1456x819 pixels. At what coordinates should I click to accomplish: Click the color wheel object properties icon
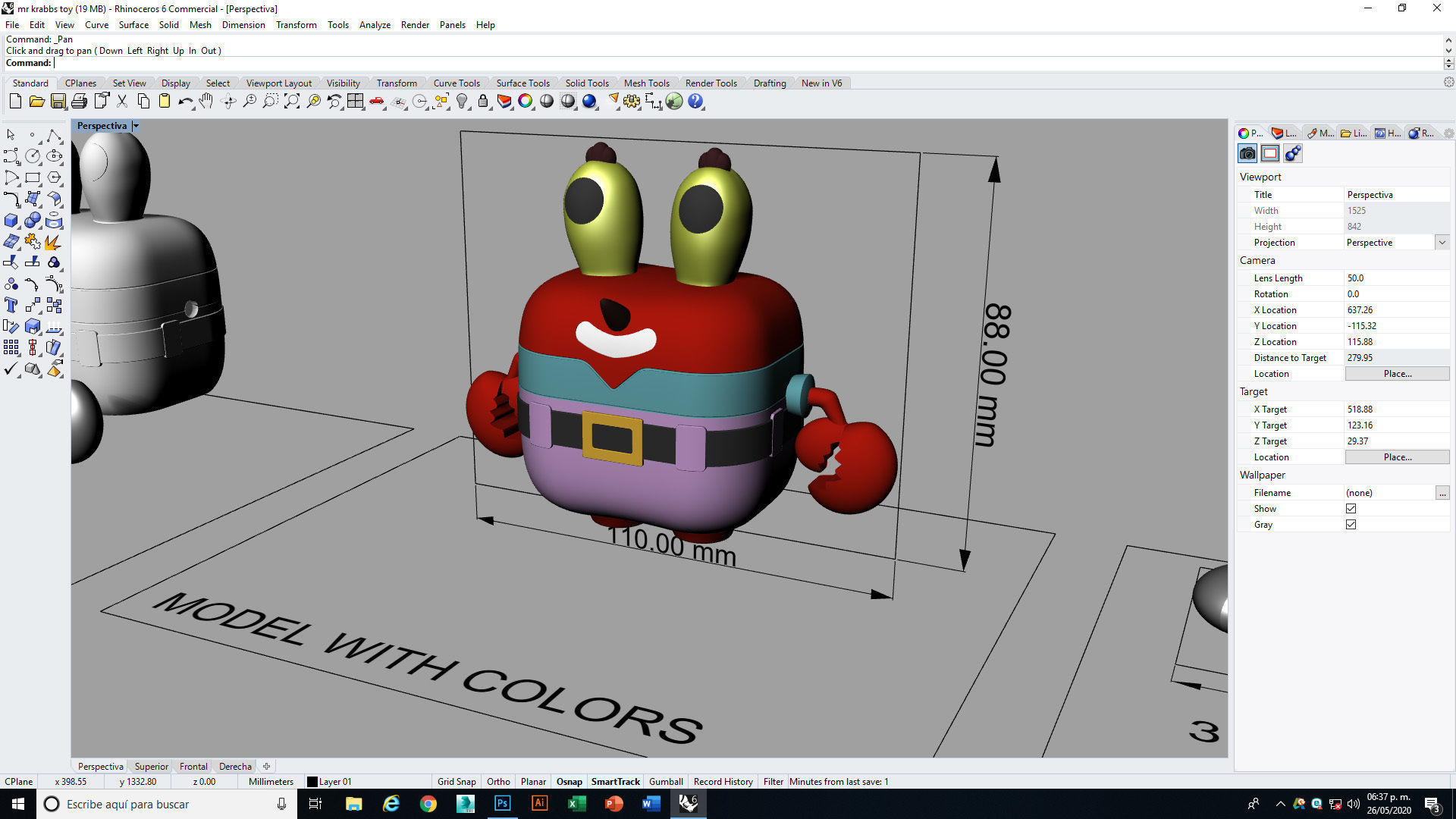click(x=526, y=102)
